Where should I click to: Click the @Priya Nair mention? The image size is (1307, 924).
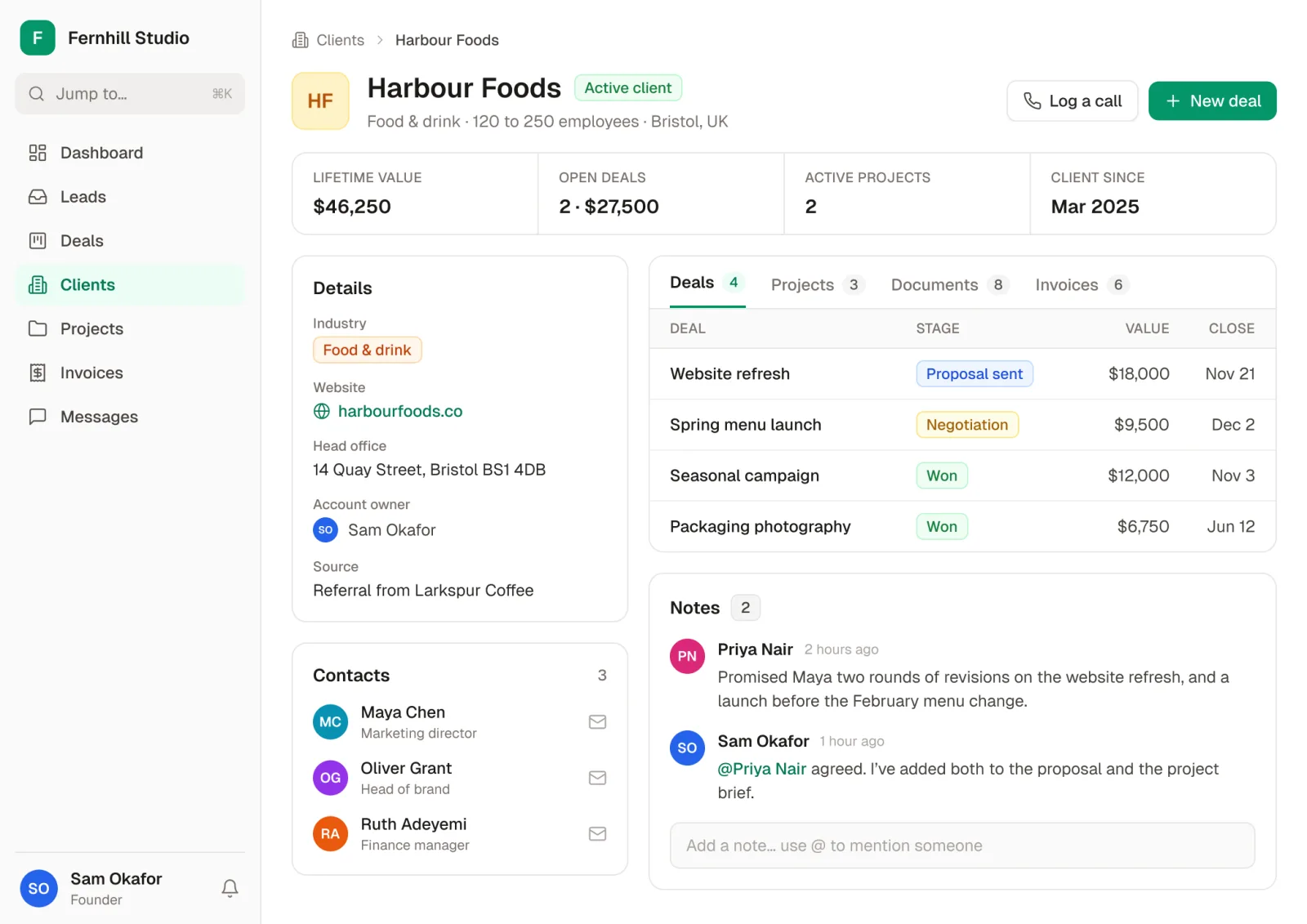[x=762, y=769]
